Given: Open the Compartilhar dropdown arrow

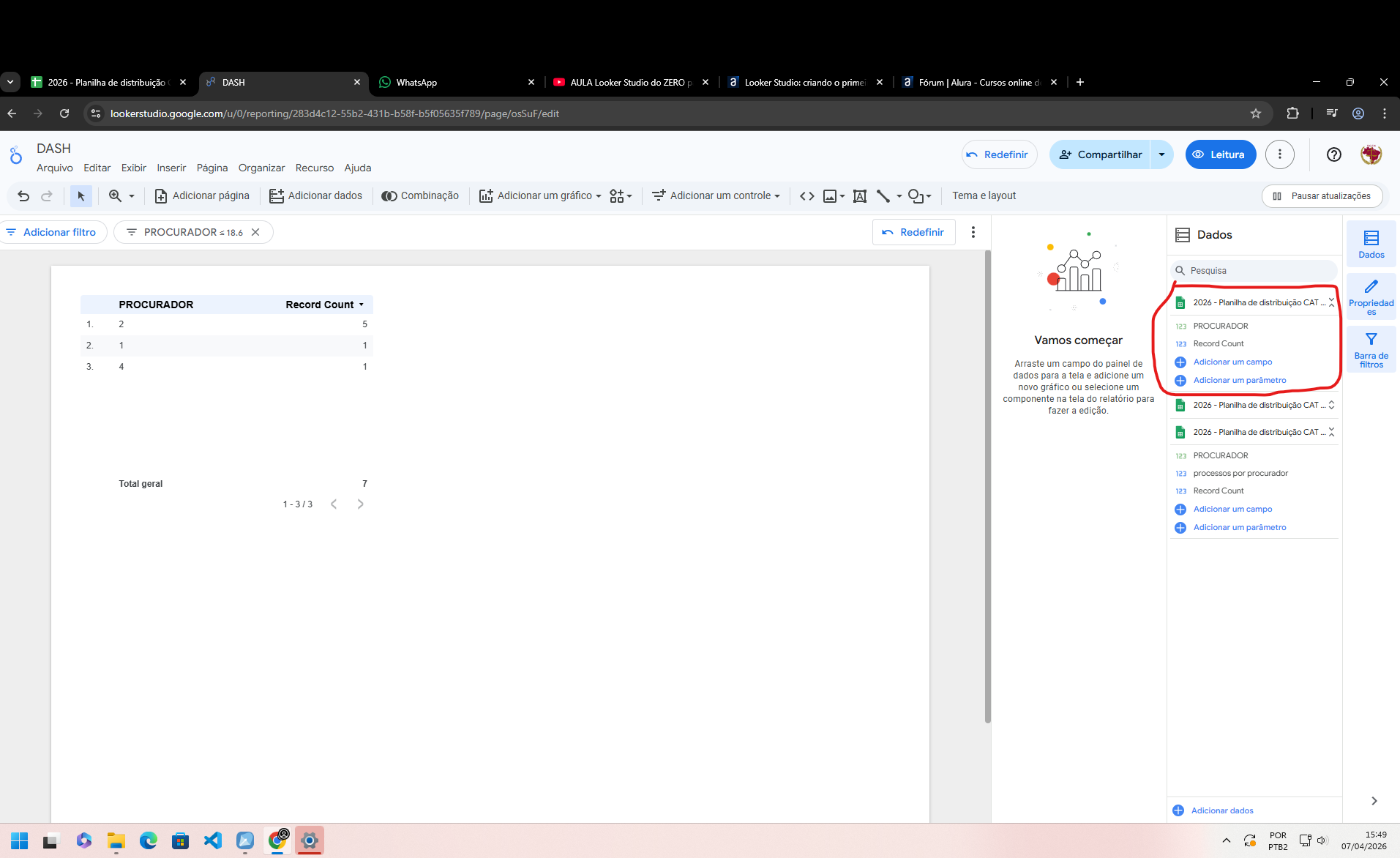Looking at the screenshot, I should point(1161,154).
